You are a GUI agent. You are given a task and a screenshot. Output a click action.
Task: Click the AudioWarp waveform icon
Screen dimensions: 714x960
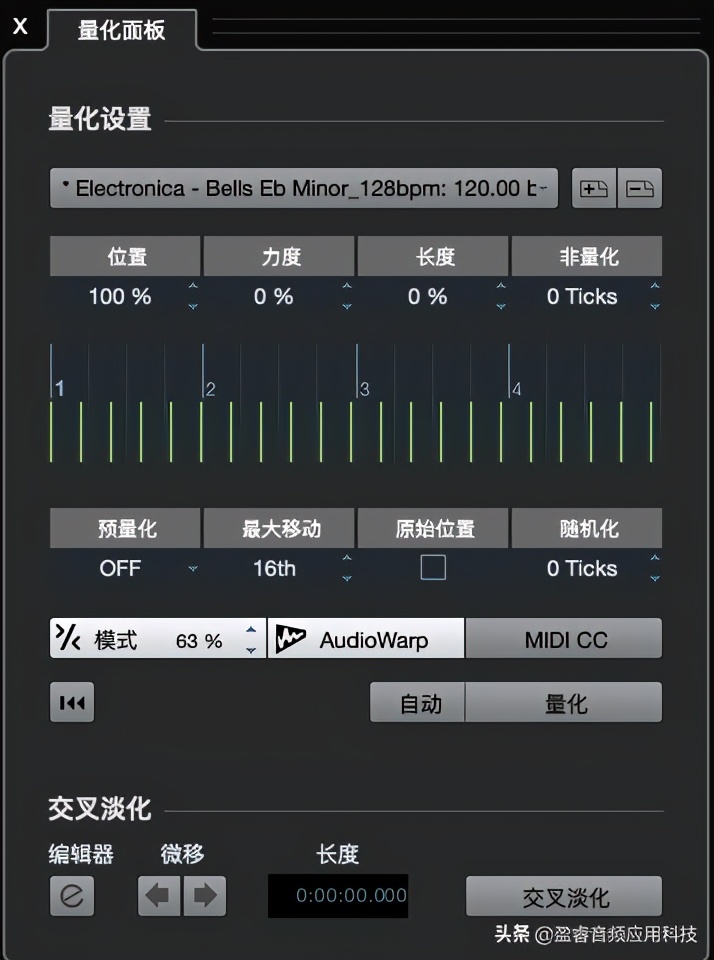click(x=289, y=637)
